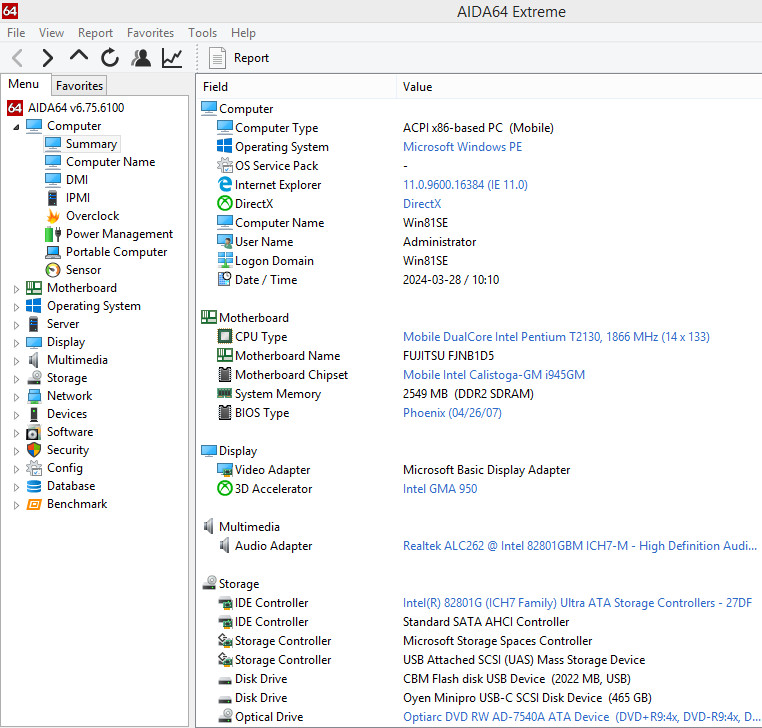Viewport: 762px width, 728px height.
Task: Open the Manage users person icon
Action: pyautogui.click(x=141, y=58)
